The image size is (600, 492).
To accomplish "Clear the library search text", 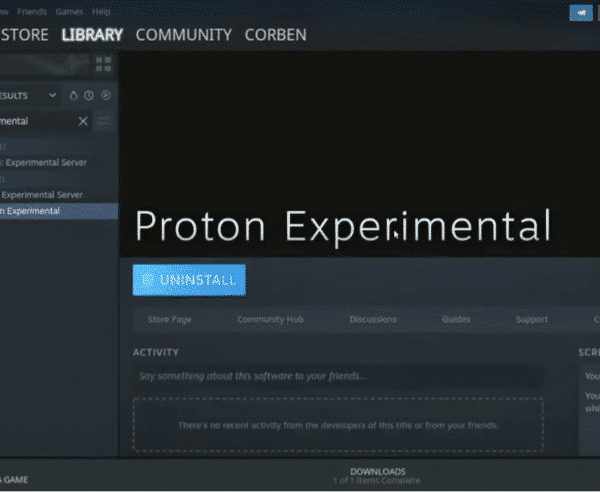I will tap(83, 121).
